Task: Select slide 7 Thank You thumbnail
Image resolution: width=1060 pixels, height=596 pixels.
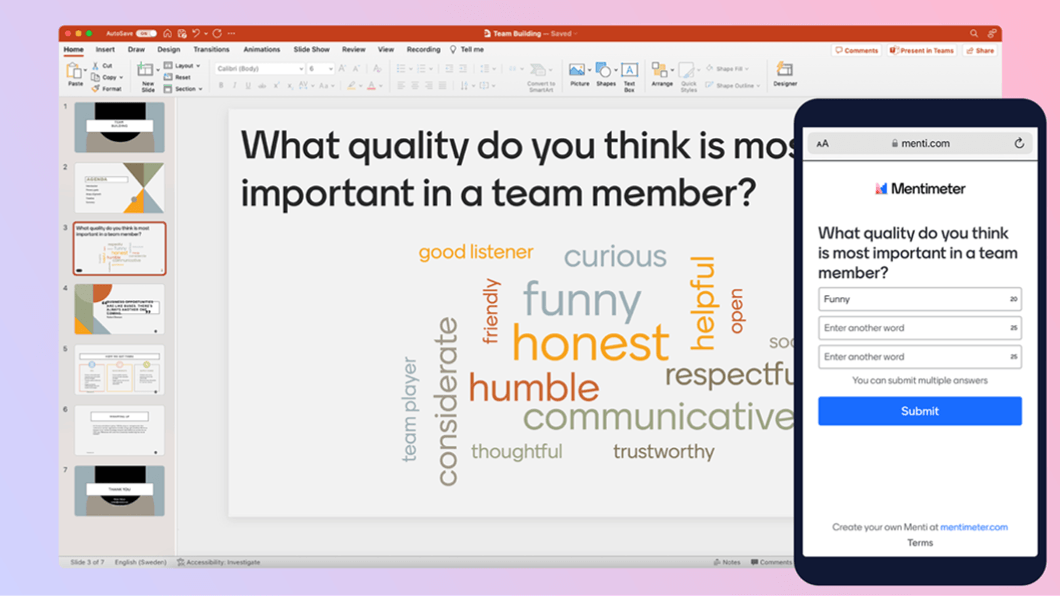Action: pos(120,491)
